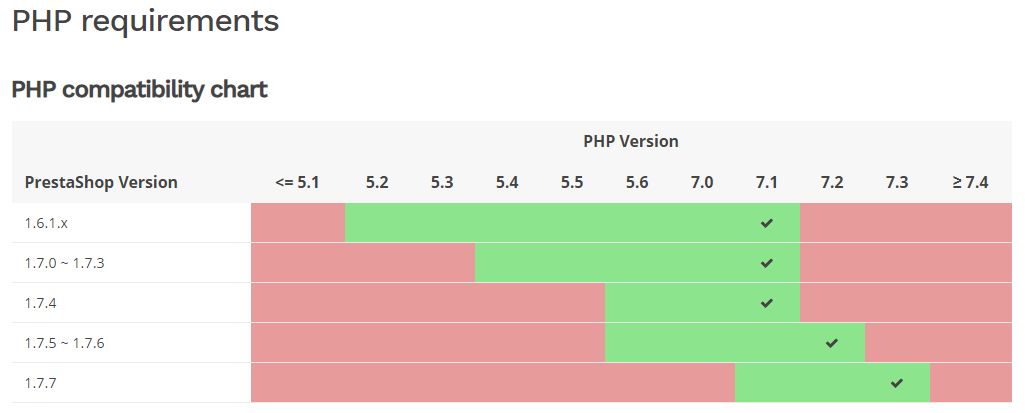Click the checkmark in the 1.6.1.x row
The height and width of the screenshot is (413, 1025).
pyautogui.click(x=767, y=223)
